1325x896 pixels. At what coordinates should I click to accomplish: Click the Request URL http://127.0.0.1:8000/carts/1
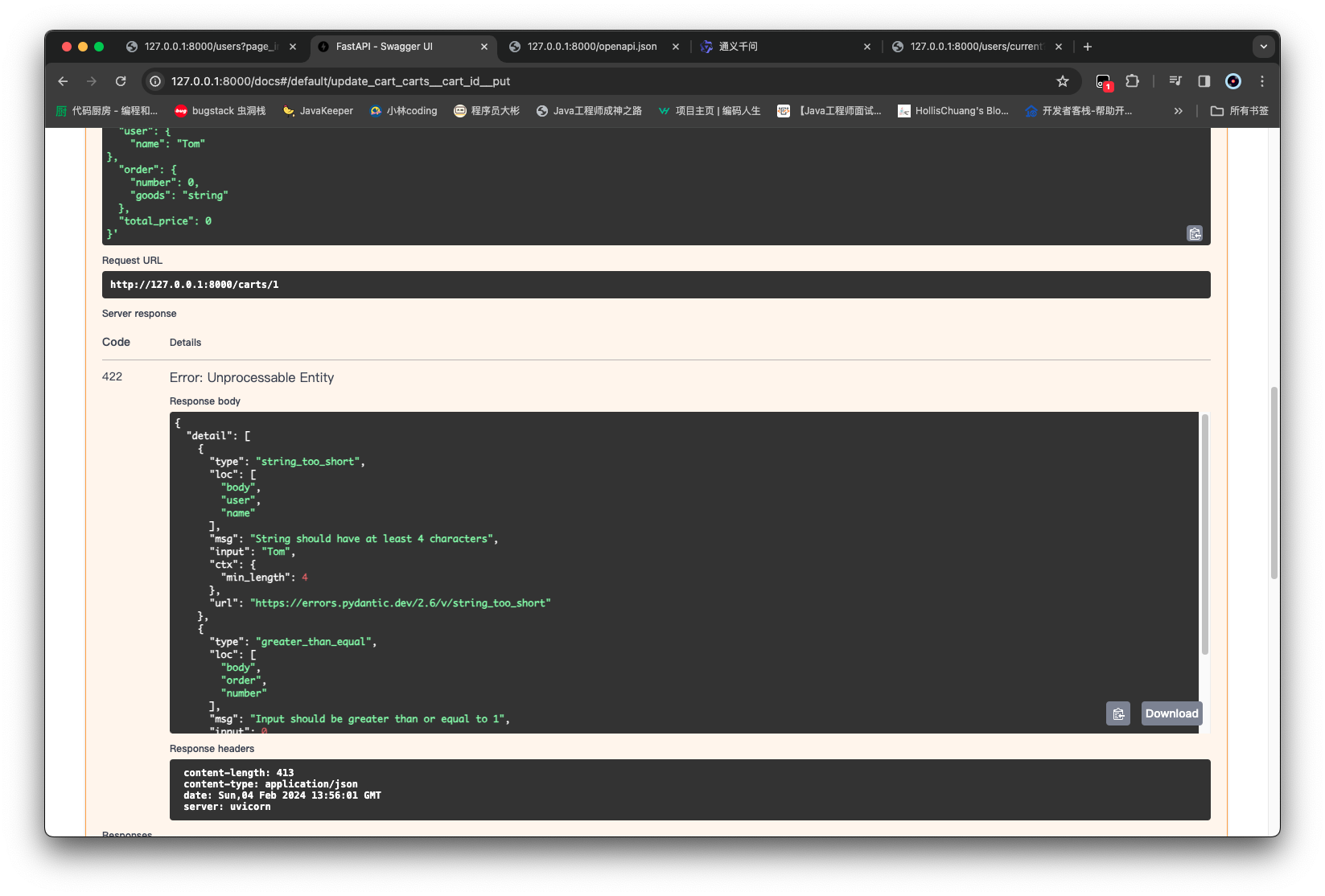click(x=195, y=285)
